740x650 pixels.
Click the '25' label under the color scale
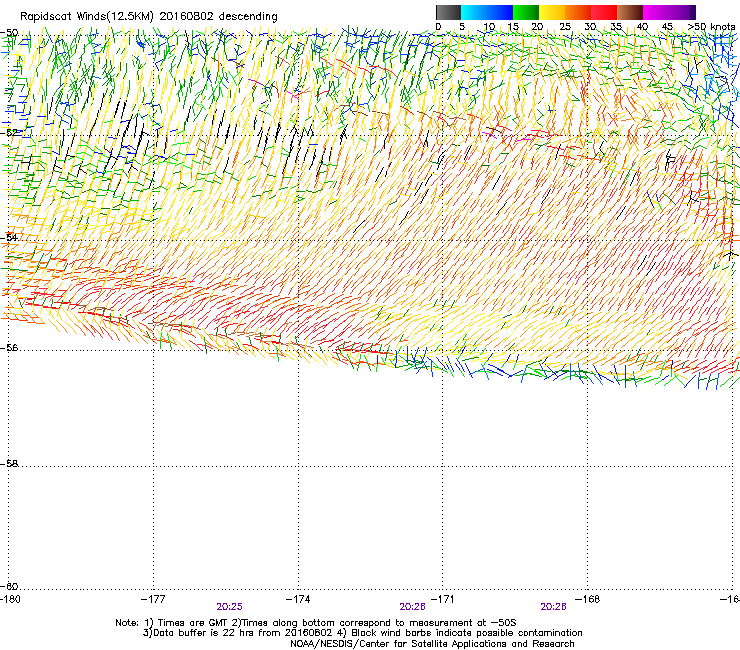(x=565, y=27)
